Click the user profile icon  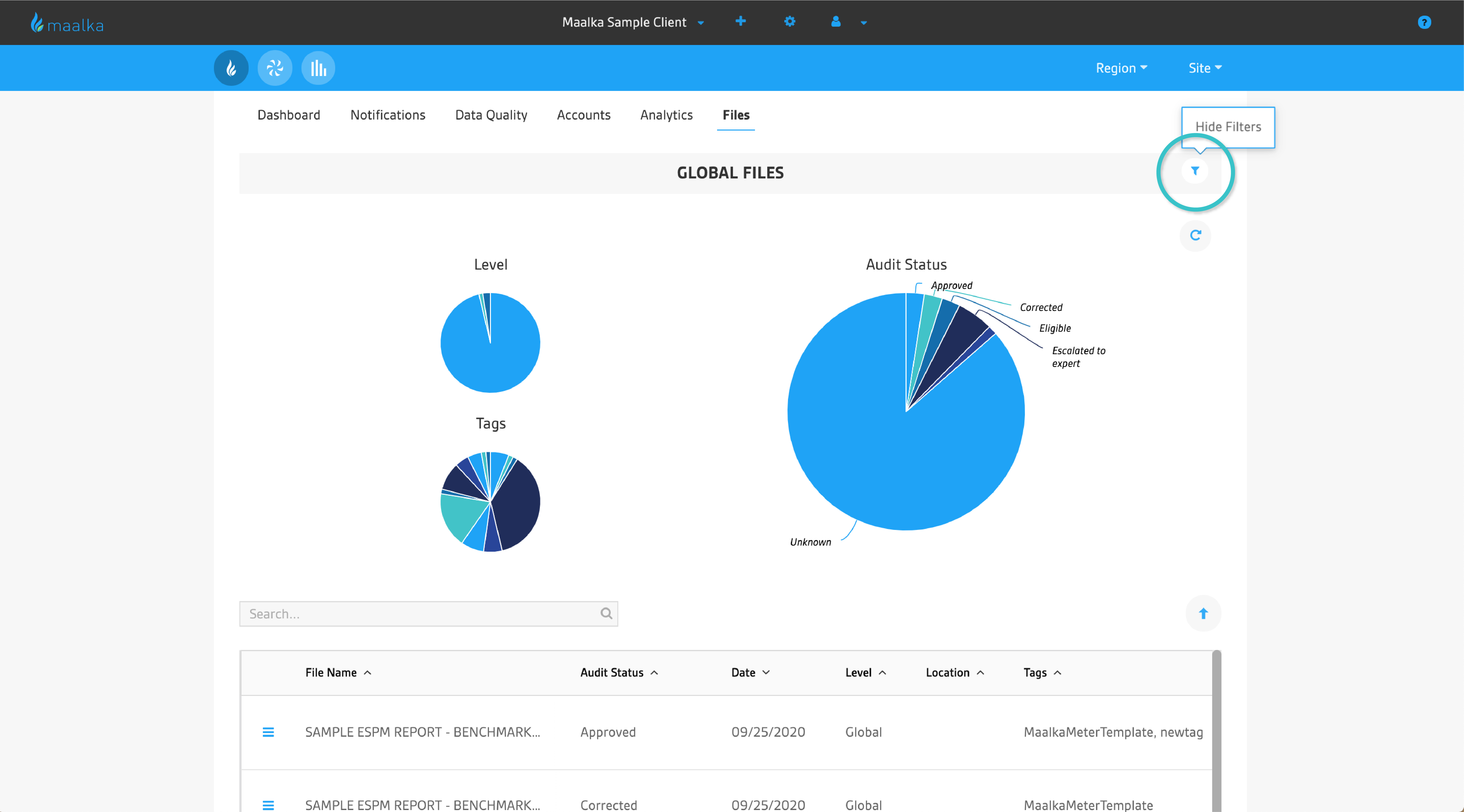(x=835, y=22)
